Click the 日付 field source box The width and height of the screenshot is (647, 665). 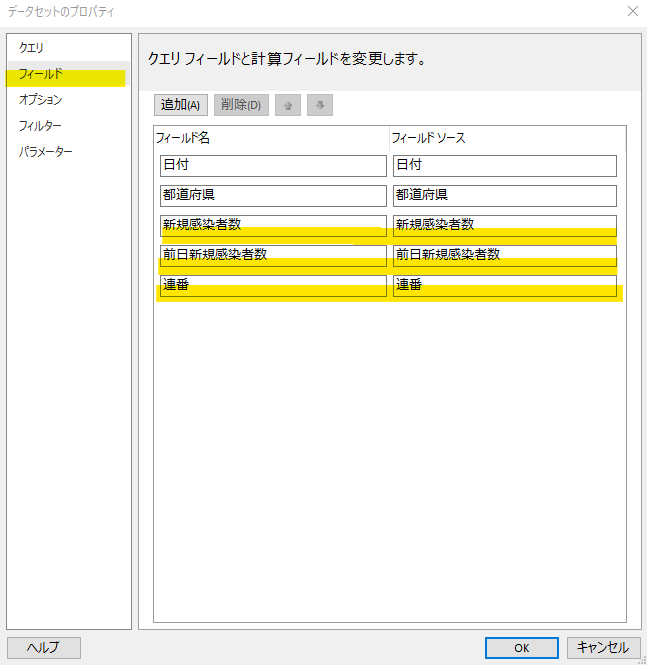(504, 166)
